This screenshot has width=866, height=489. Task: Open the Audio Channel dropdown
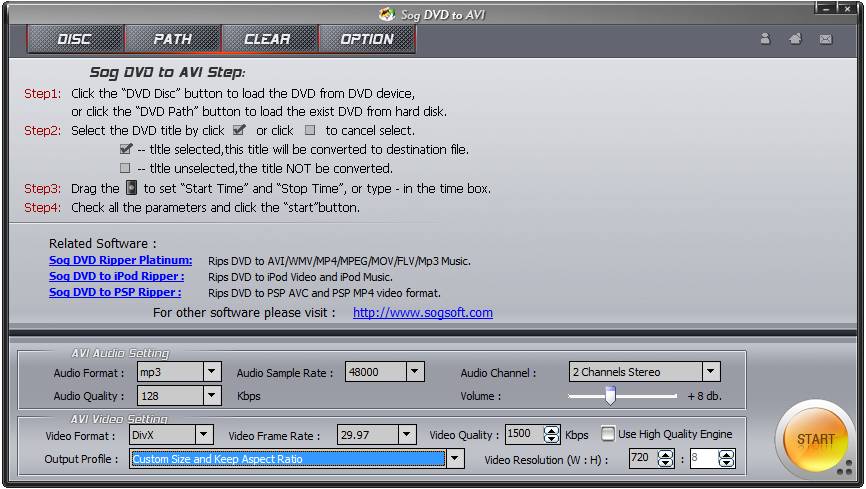711,372
